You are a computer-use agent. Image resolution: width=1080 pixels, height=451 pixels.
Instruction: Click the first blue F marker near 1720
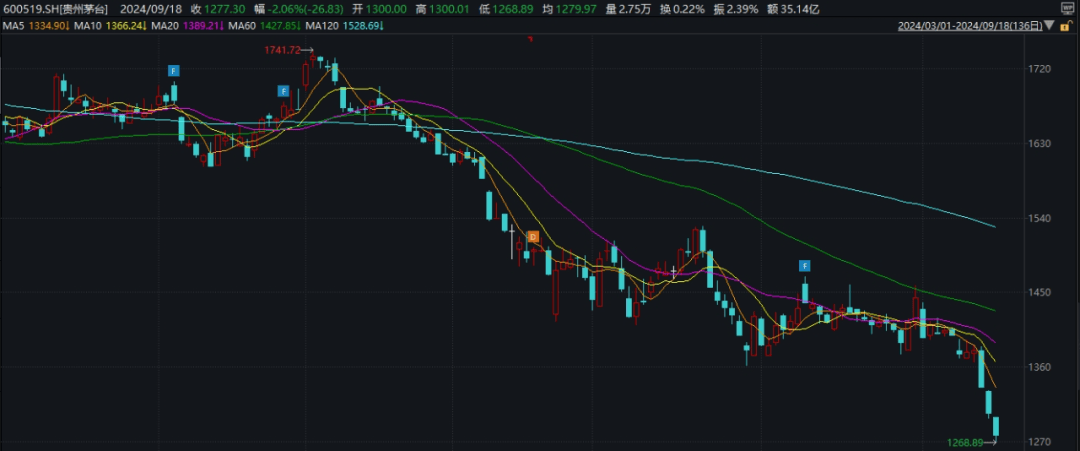tap(173, 70)
